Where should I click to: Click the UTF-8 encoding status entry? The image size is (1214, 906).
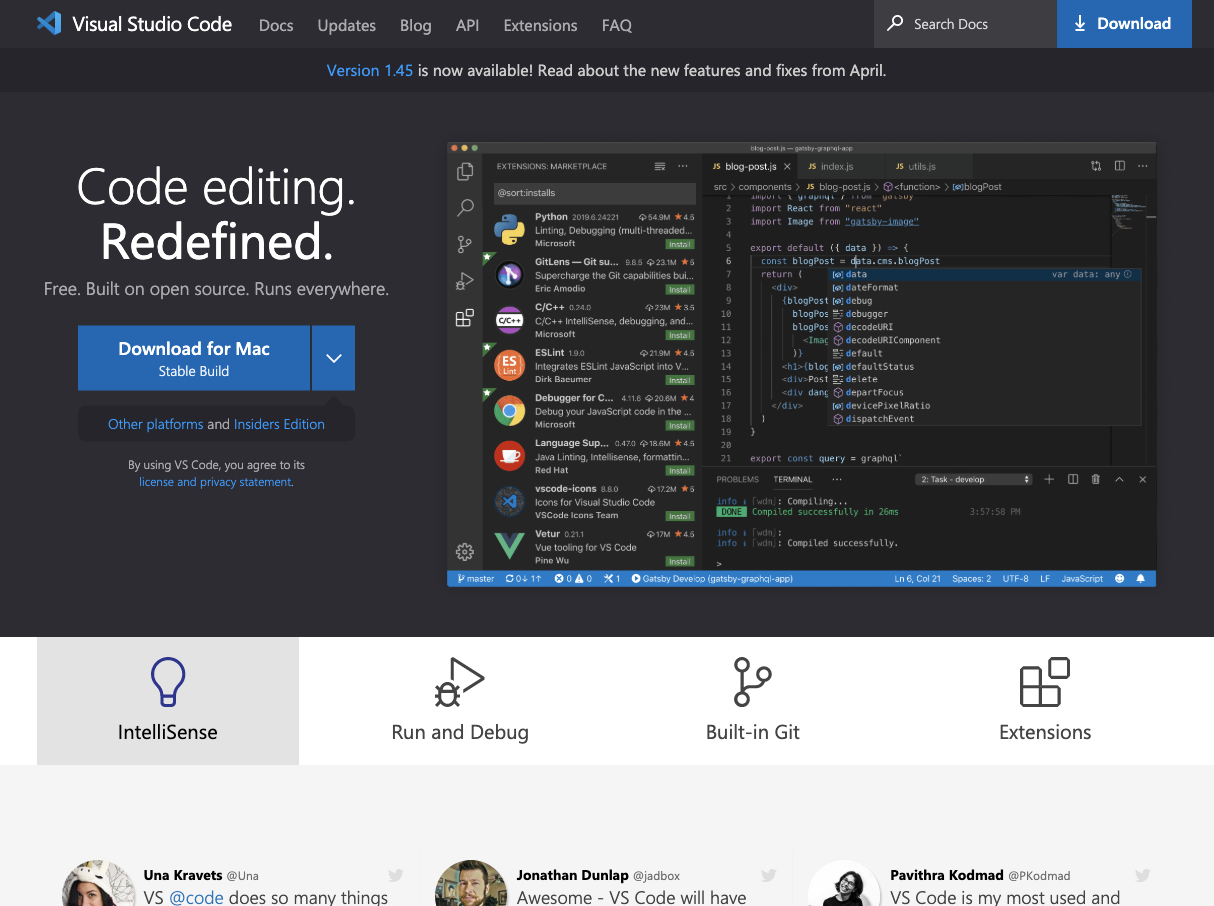tap(1015, 579)
